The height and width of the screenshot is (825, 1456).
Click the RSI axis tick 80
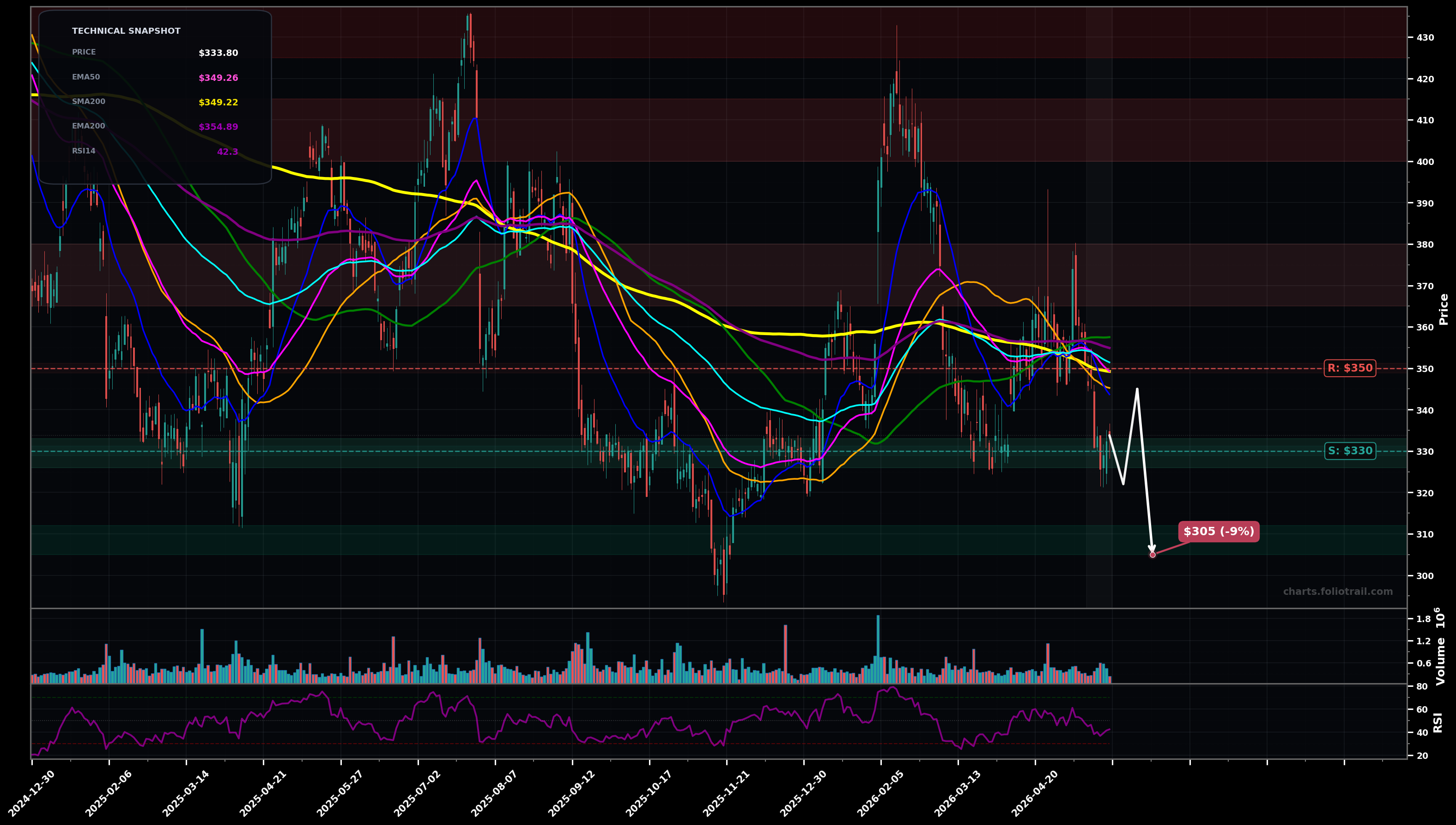point(1422,687)
